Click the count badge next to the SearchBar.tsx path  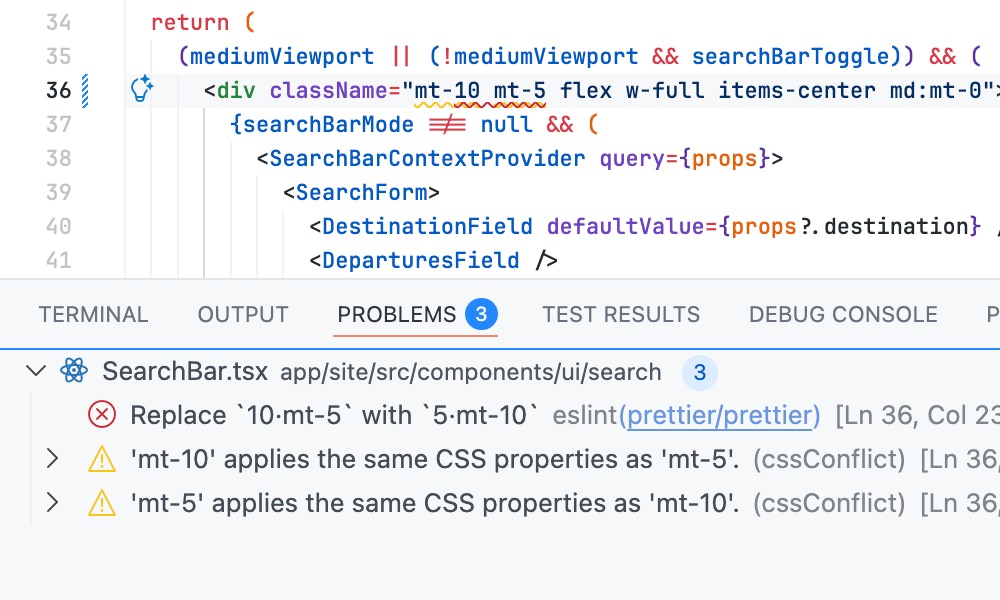(700, 372)
